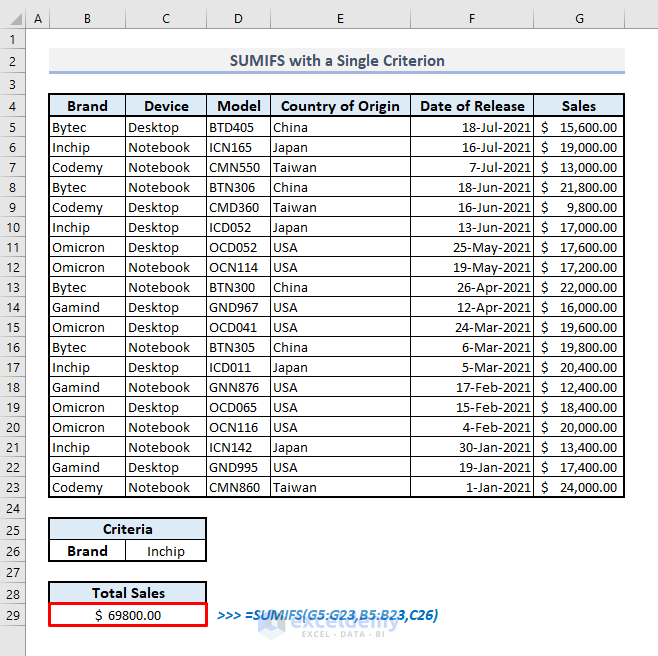Select column B header
The height and width of the screenshot is (656, 658).
pyautogui.click(x=87, y=19)
